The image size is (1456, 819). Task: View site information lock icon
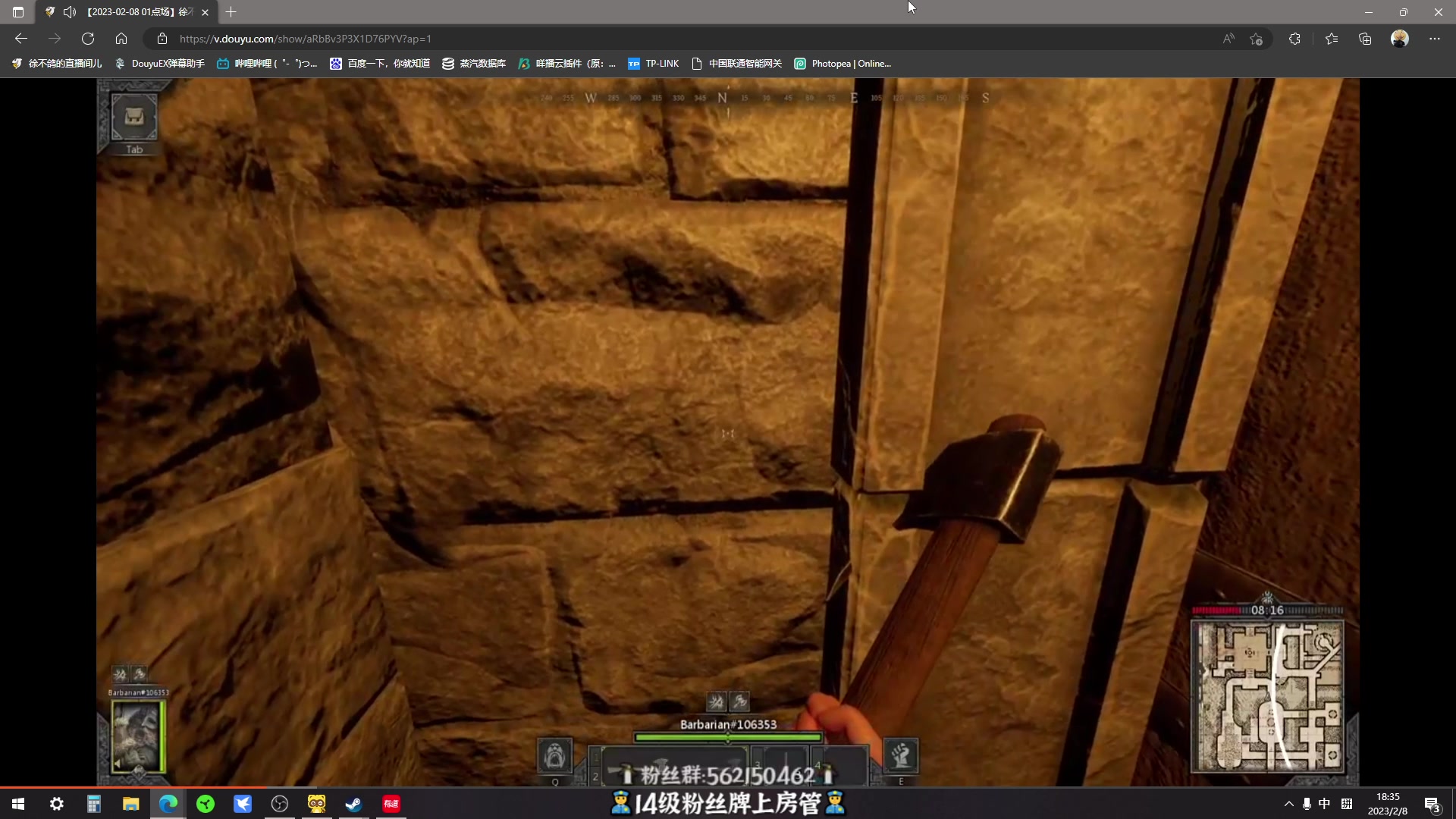pos(162,39)
